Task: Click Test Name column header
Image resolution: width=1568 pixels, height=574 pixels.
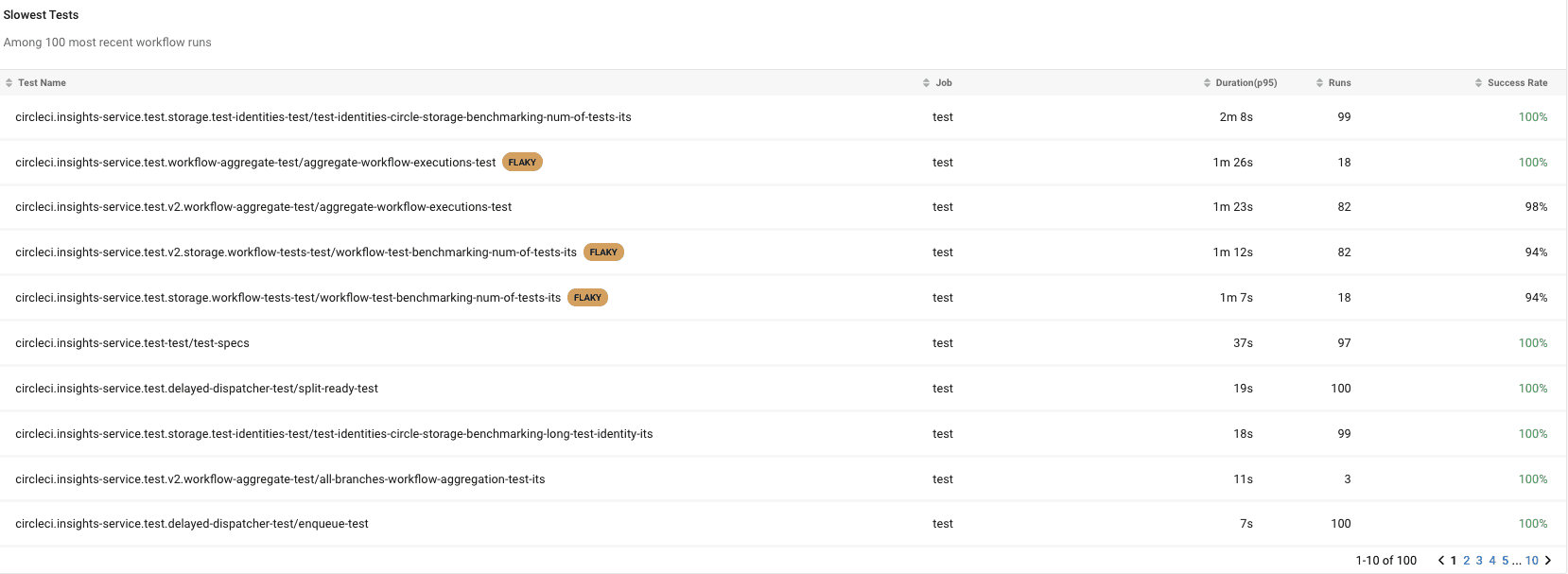Action: (42, 83)
